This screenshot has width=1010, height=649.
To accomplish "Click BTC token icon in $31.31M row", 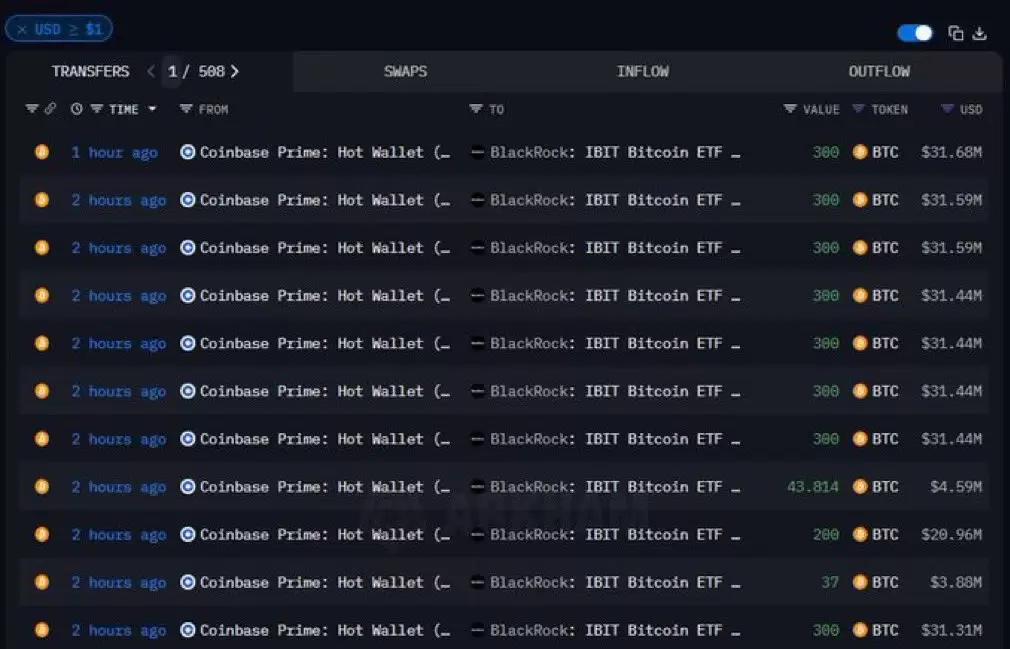I will pos(860,630).
